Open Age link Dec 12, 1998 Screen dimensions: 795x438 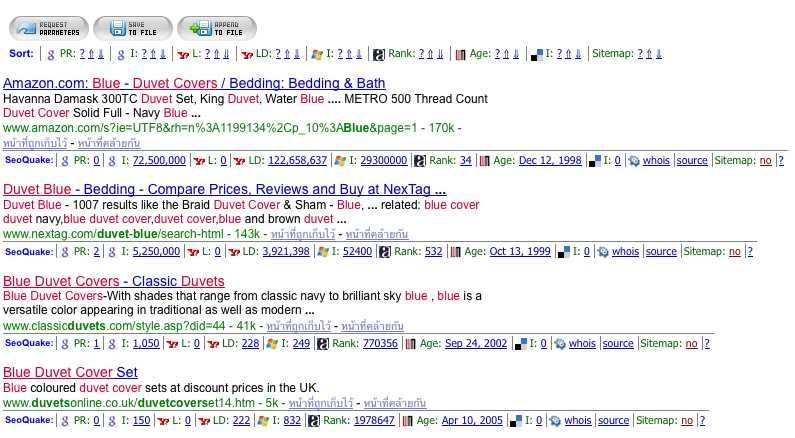550,161
